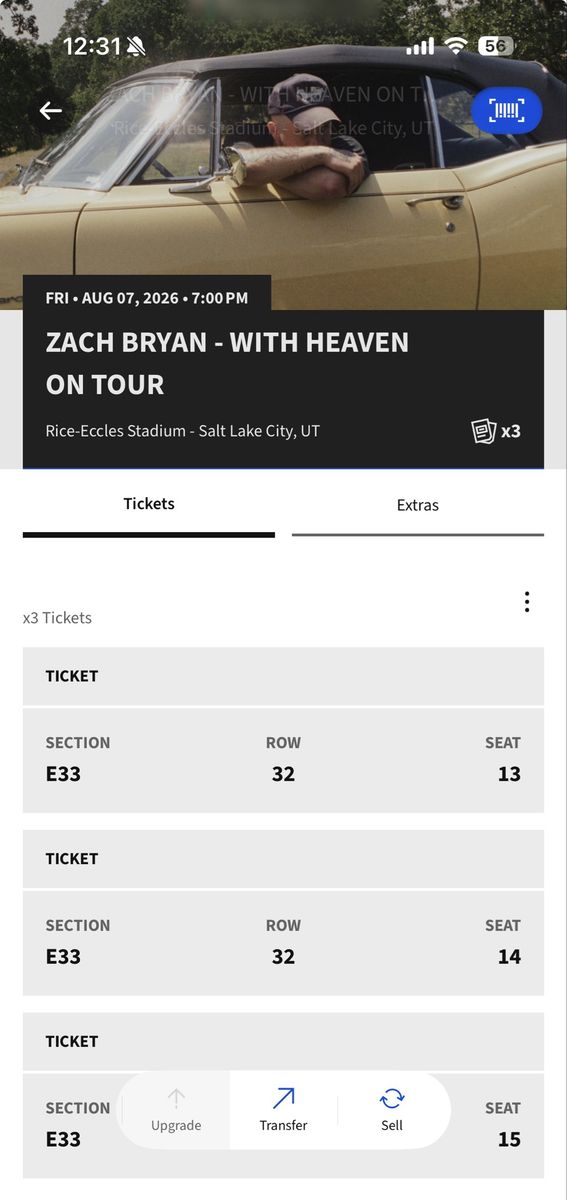The width and height of the screenshot is (567, 1200).
Task: Tap the ticket count x3 icon
Action: tap(496, 431)
